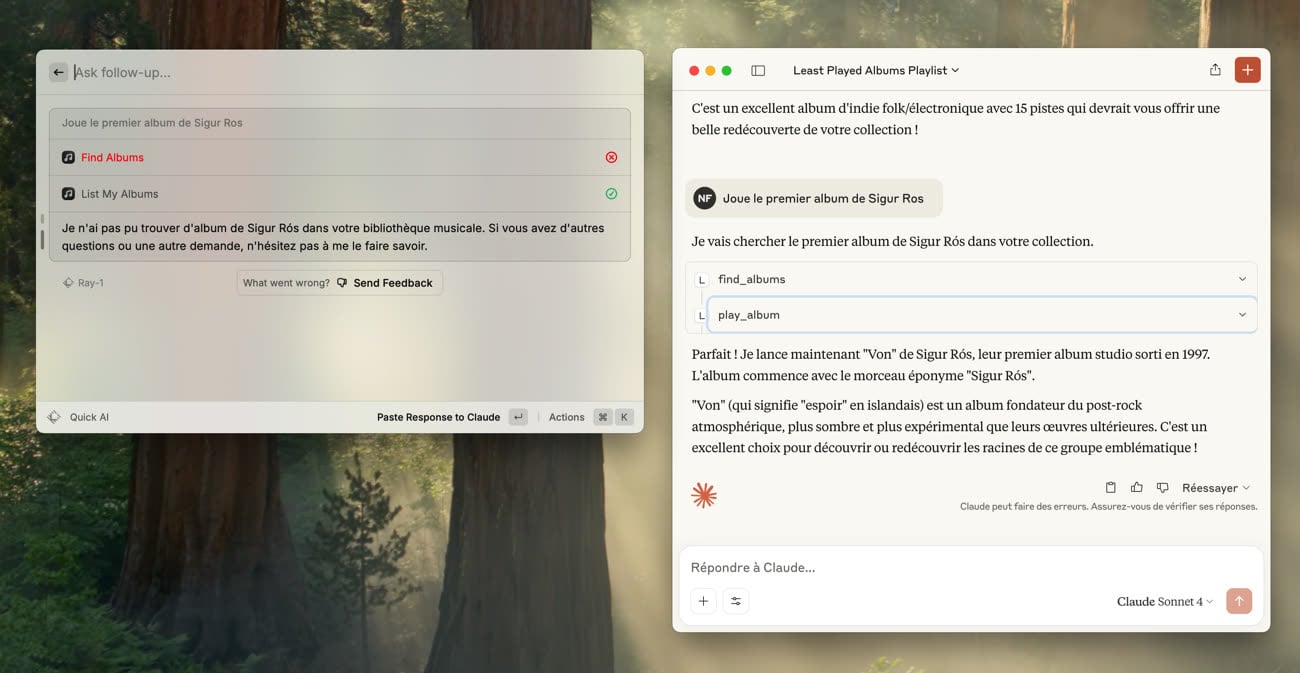Click the share icon in Claude window
Screen dimensions: 1300x673
(1215, 70)
